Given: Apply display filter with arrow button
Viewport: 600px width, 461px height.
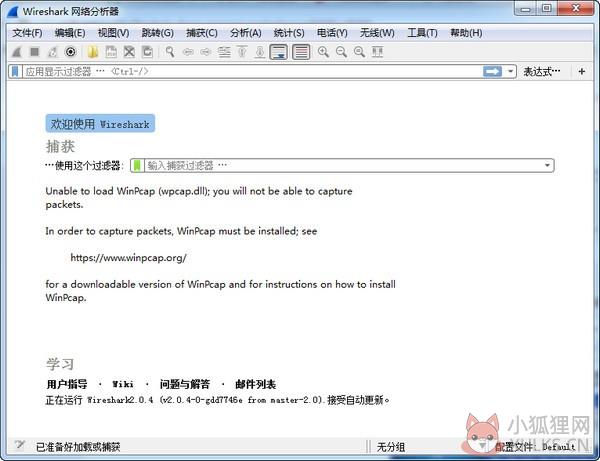Looking at the screenshot, I should click(492, 72).
